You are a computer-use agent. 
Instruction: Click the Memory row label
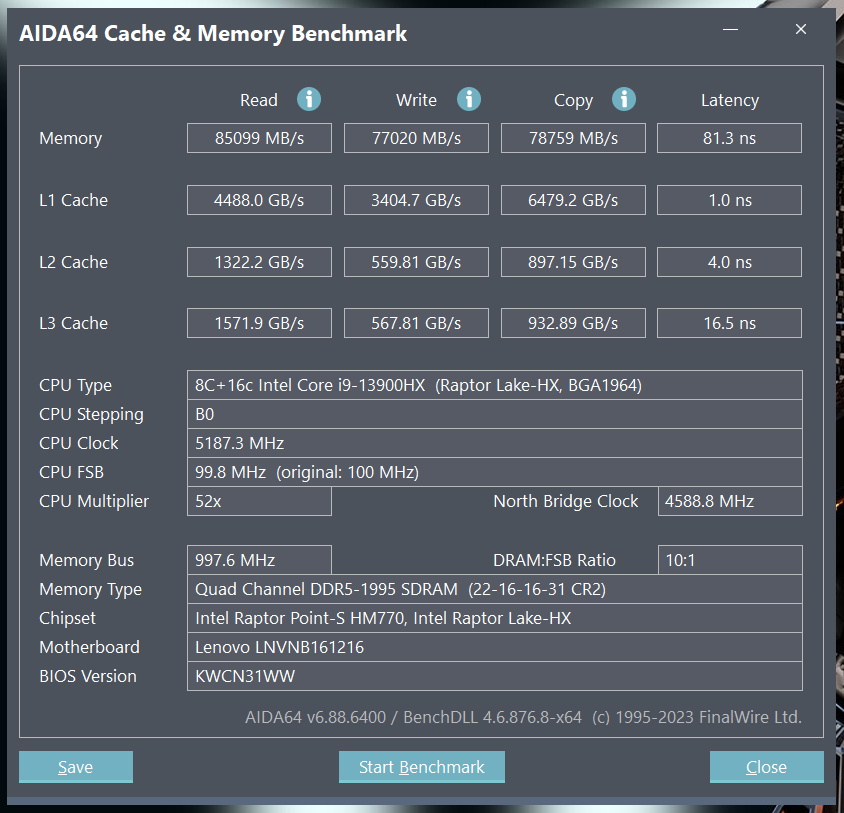(71, 138)
